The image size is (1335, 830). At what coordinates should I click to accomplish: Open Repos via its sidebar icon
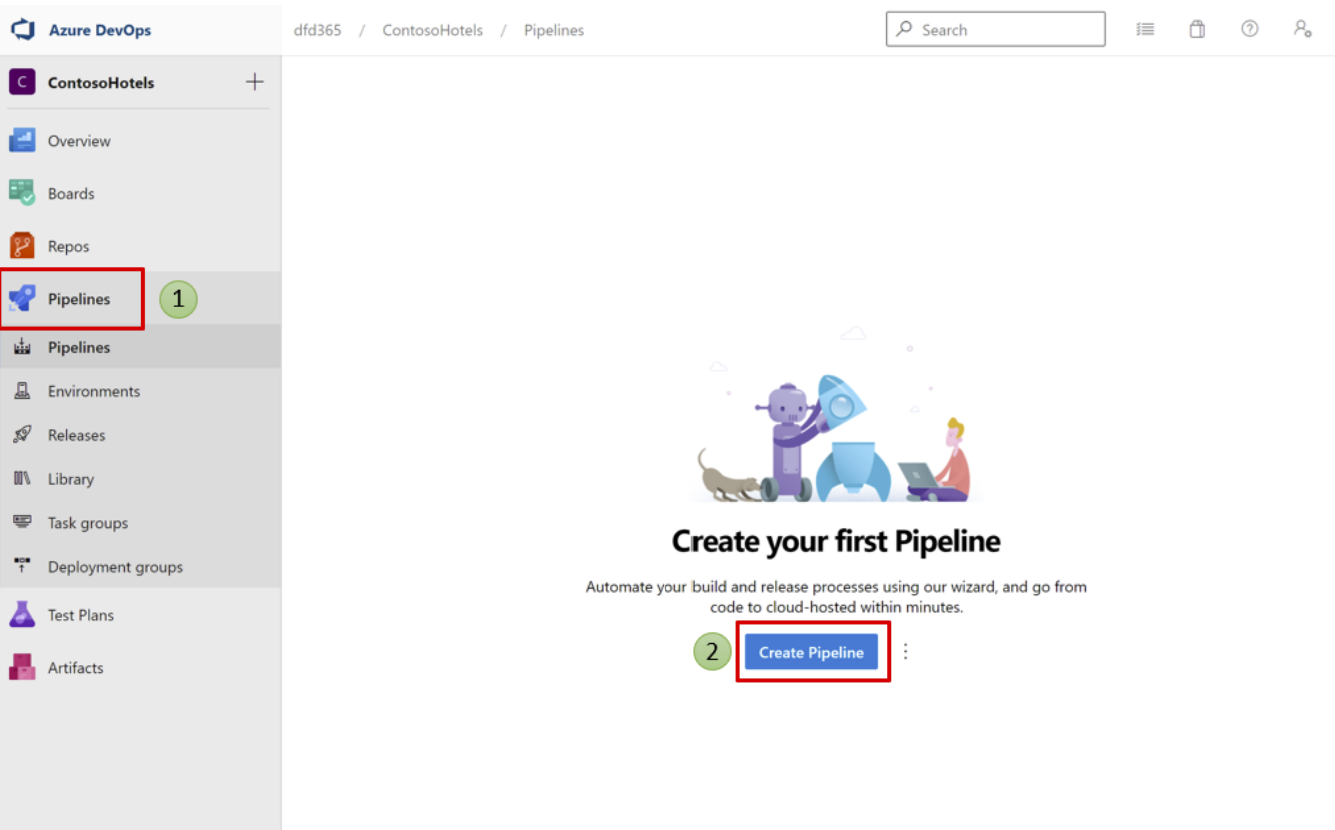click(22, 246)
